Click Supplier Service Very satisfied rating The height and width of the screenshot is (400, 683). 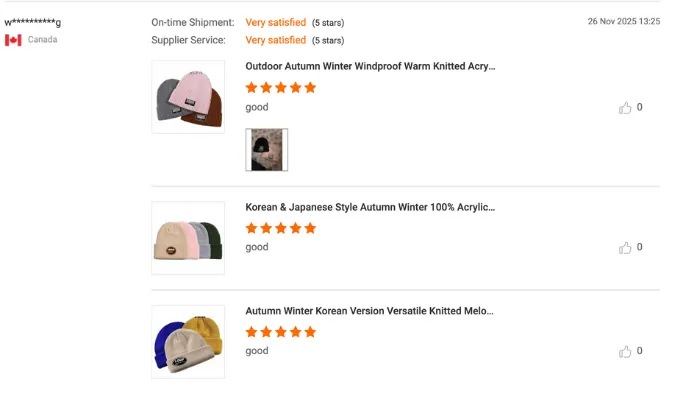(x=276, y=40)
